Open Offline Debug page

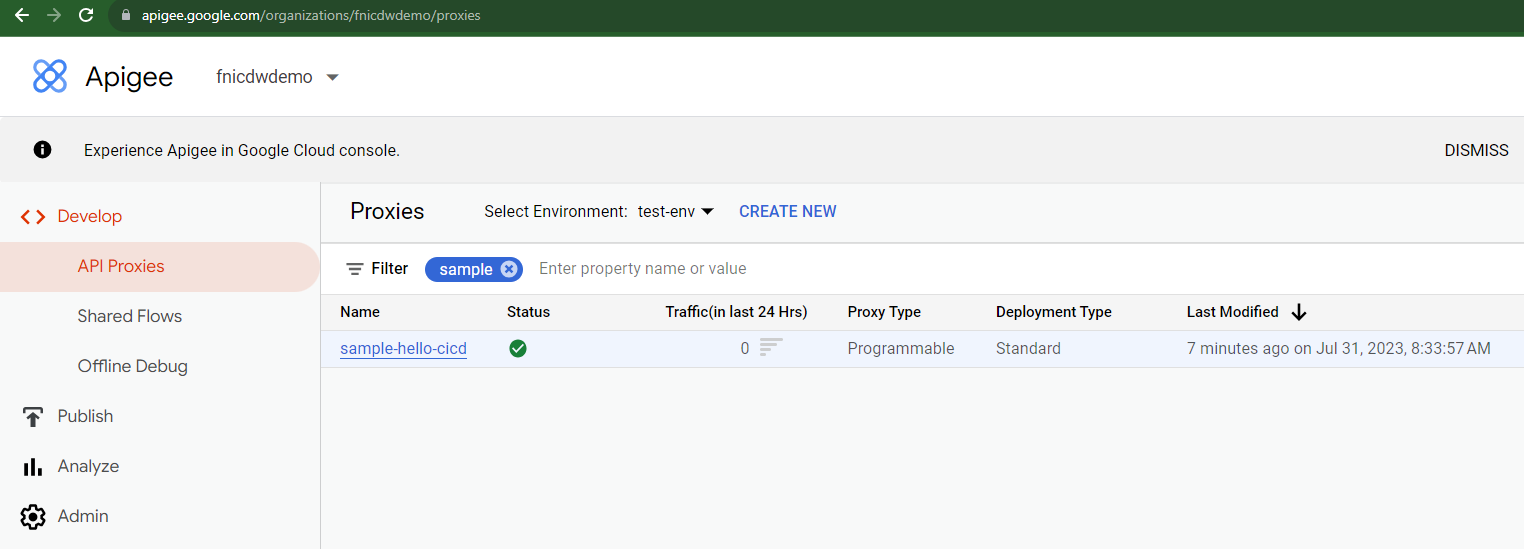click(x=132, y=366)
